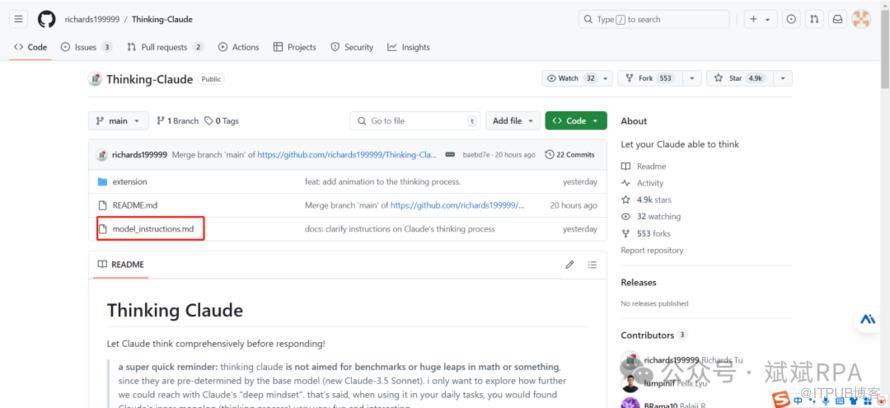This screenshot has width=890, height=408.
Task: Open the pull requests icon in top bar
Action: coord(814,19)
